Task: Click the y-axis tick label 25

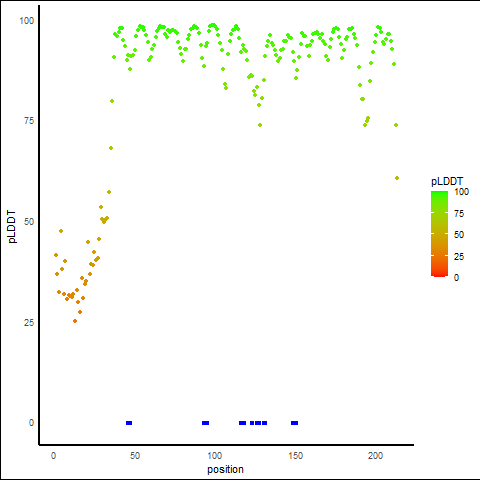Action: click(x=29, y=322)
